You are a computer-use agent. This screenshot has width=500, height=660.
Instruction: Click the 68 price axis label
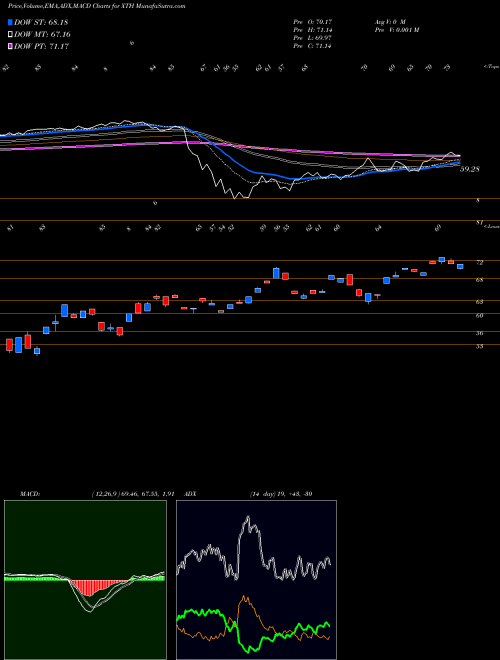479,279
